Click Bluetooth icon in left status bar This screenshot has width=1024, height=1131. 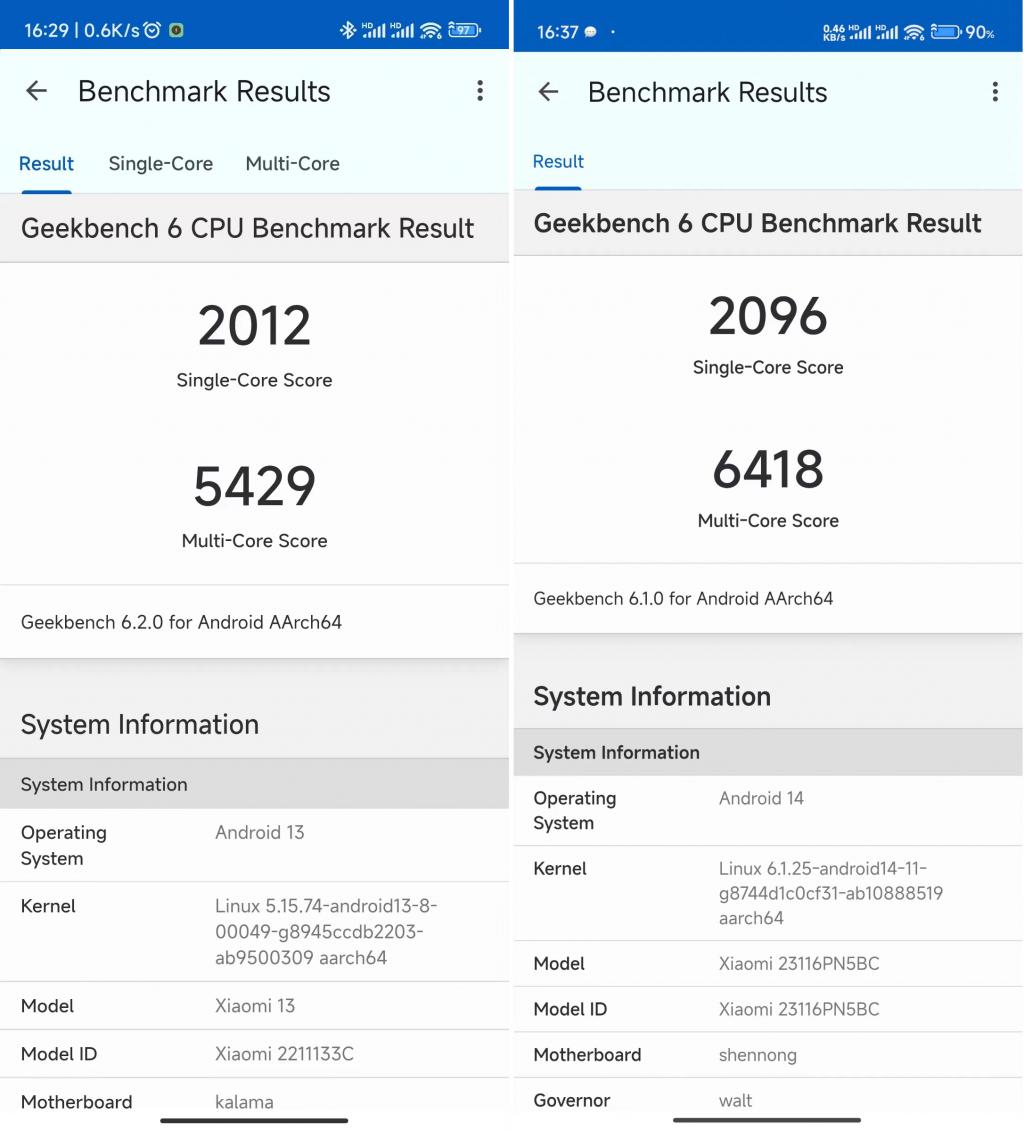click(x=348, y=30)
